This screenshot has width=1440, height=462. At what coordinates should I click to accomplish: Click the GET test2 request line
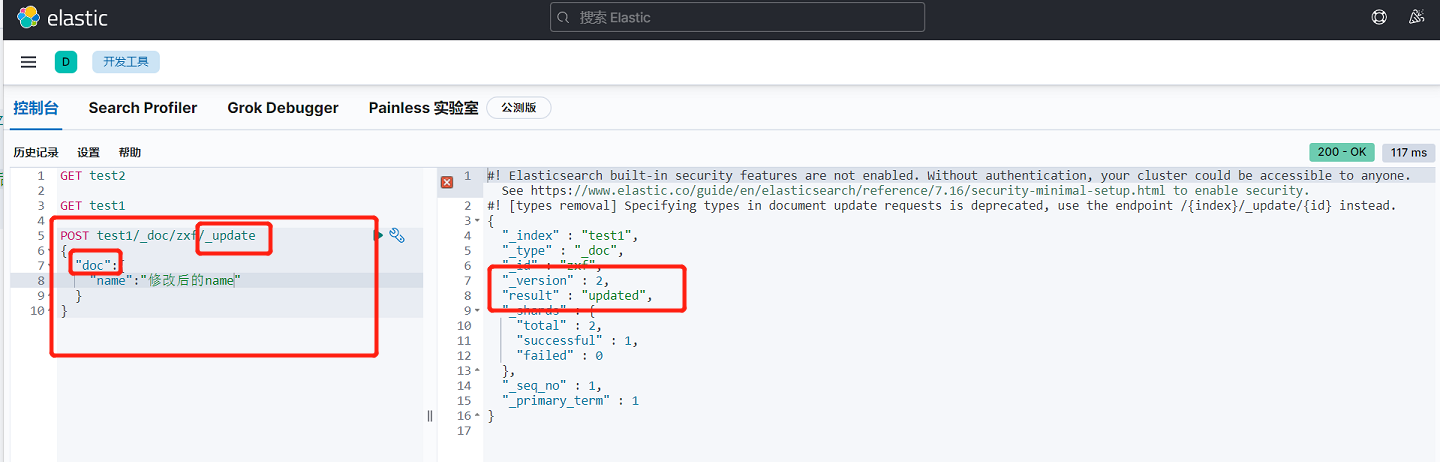pos(93,175)
